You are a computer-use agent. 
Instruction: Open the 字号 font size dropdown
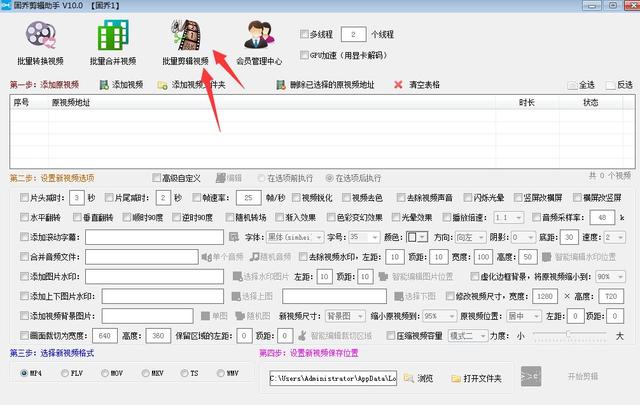coord(364,237)
